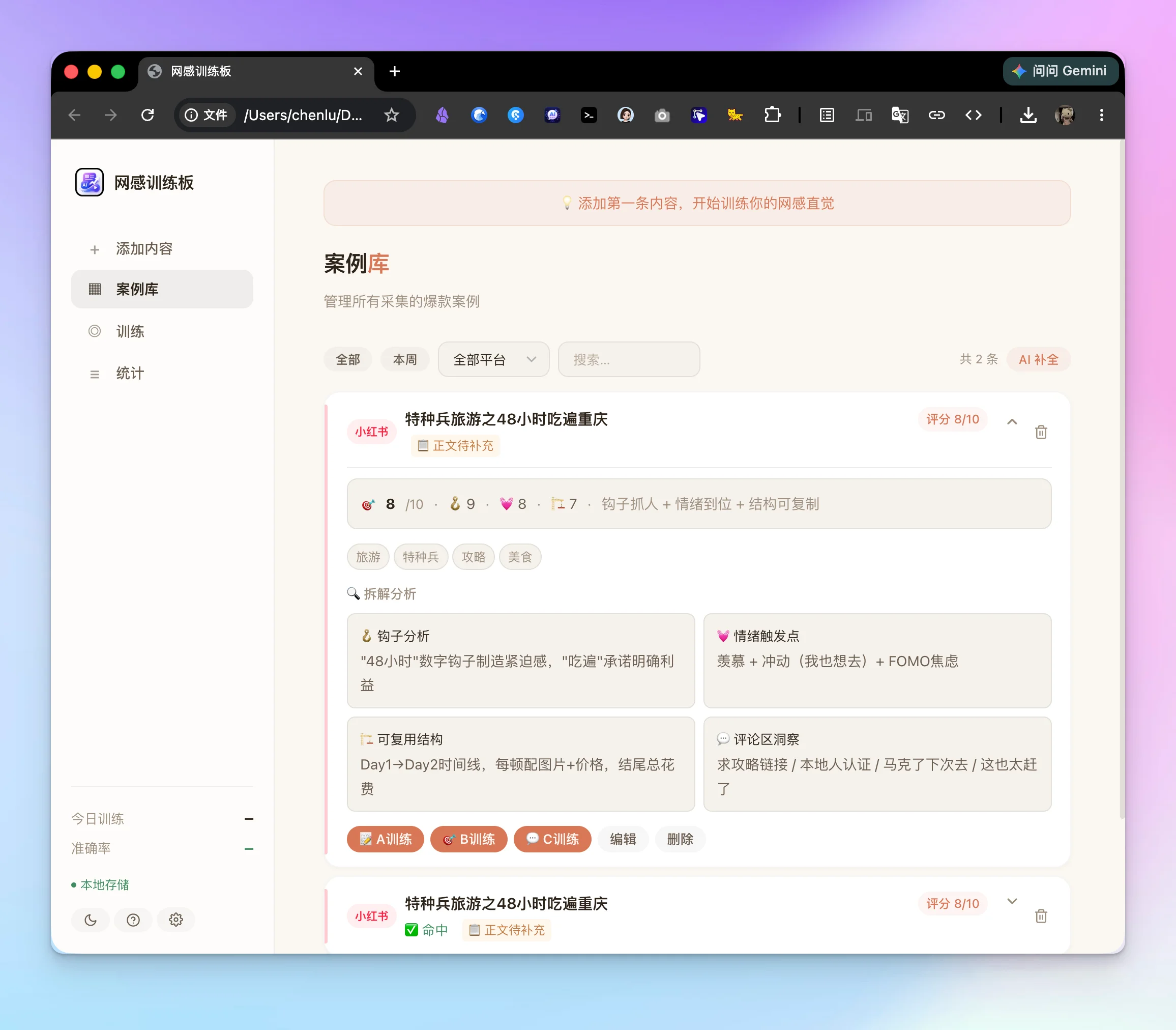Click 评分 8/10 badge on first case
Viewport: 1176px width, 1030px height.
tap(953, 419)
